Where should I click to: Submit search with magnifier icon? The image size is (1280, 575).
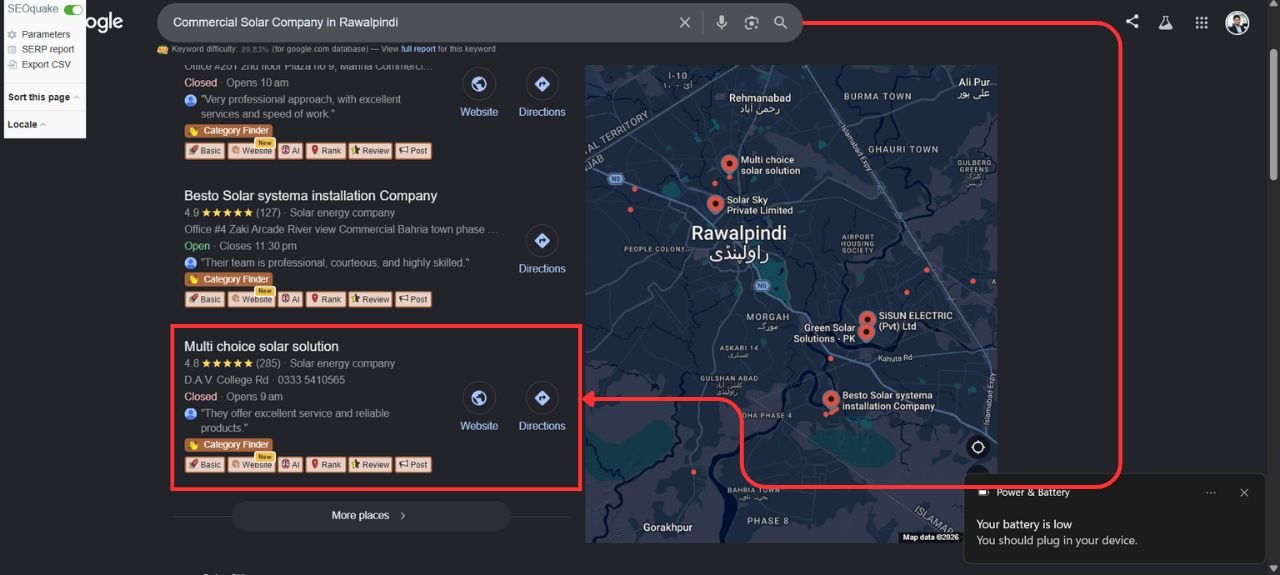coord(781,22)
